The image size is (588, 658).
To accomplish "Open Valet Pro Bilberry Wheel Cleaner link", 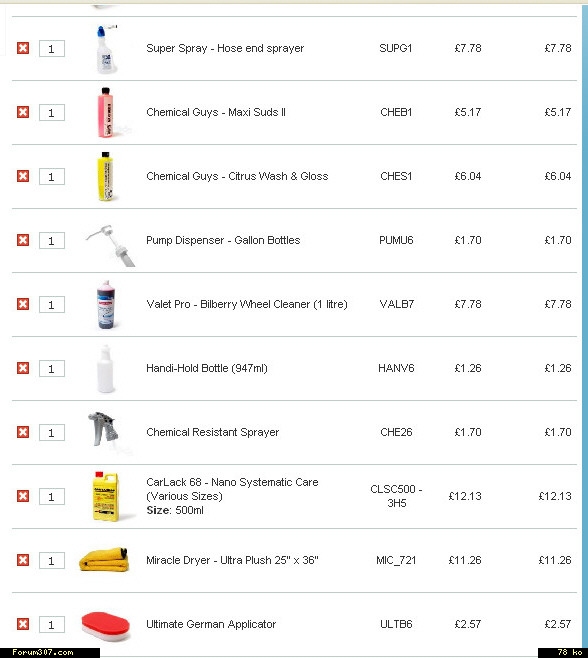I will coord(247,304).
